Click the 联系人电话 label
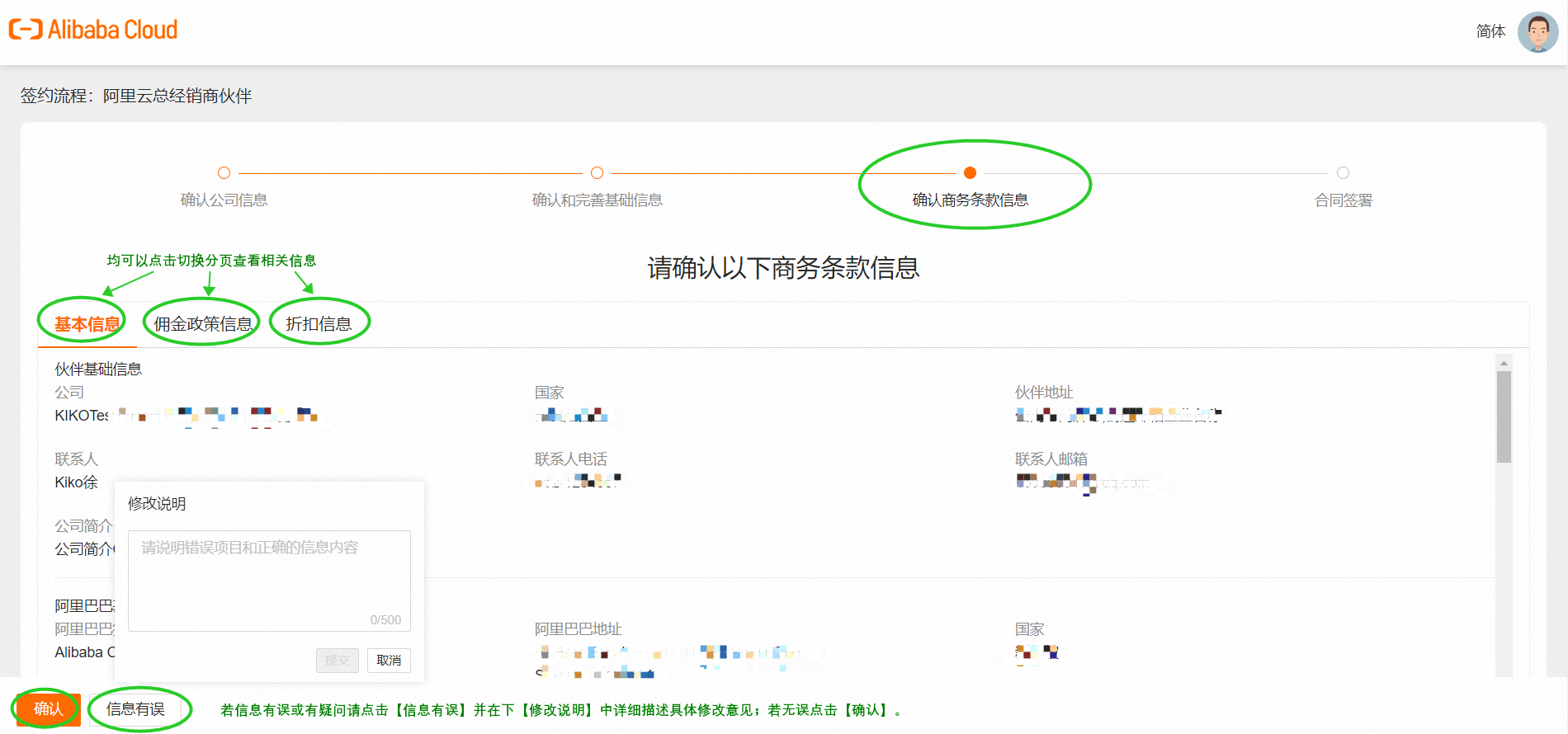The image size is (1568, 734). point(570,459)
